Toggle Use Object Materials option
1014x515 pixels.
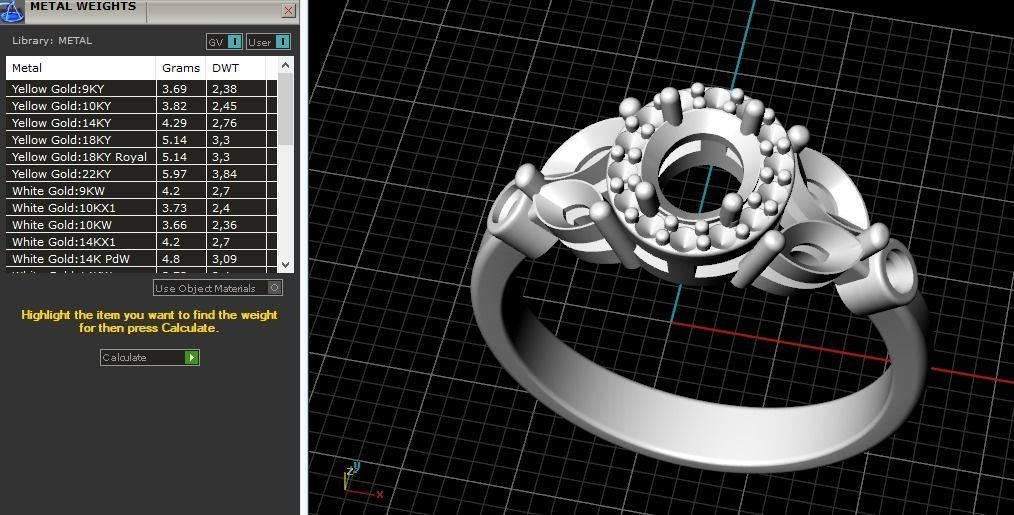(218, 288)
